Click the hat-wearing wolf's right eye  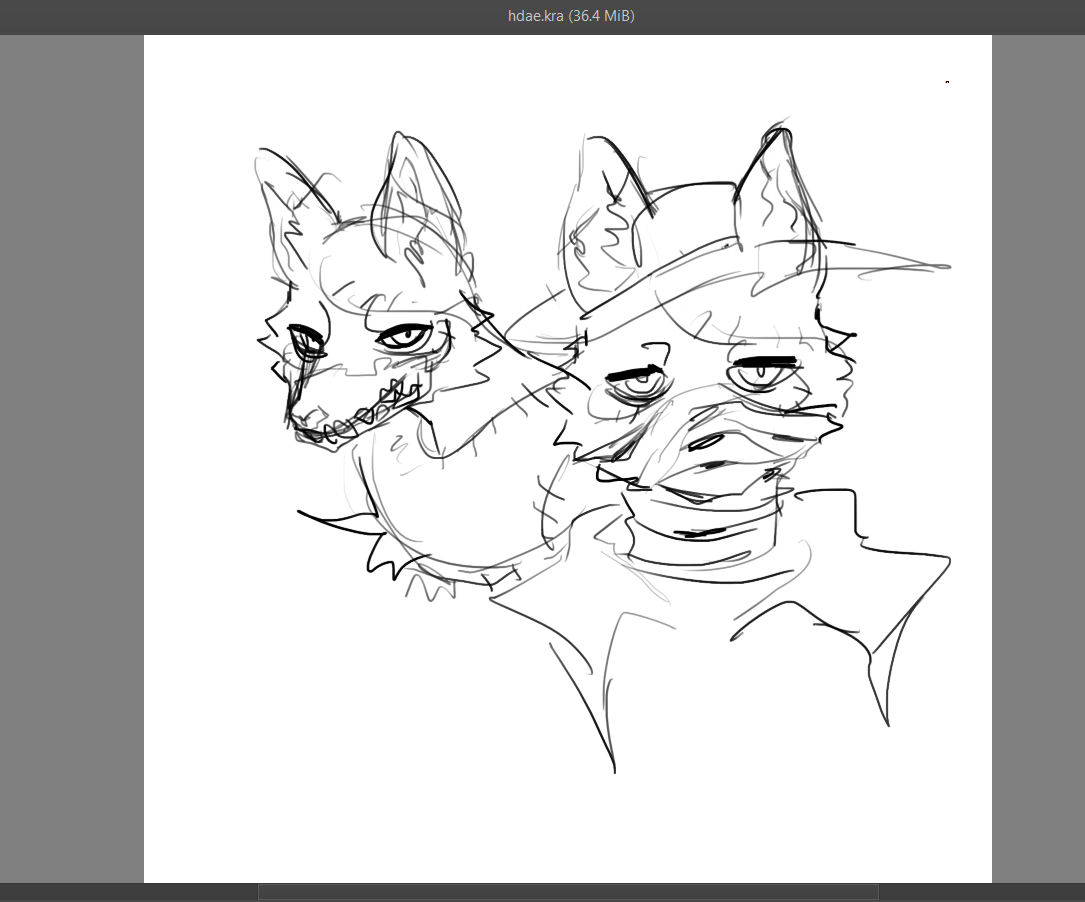click(765, 373)
